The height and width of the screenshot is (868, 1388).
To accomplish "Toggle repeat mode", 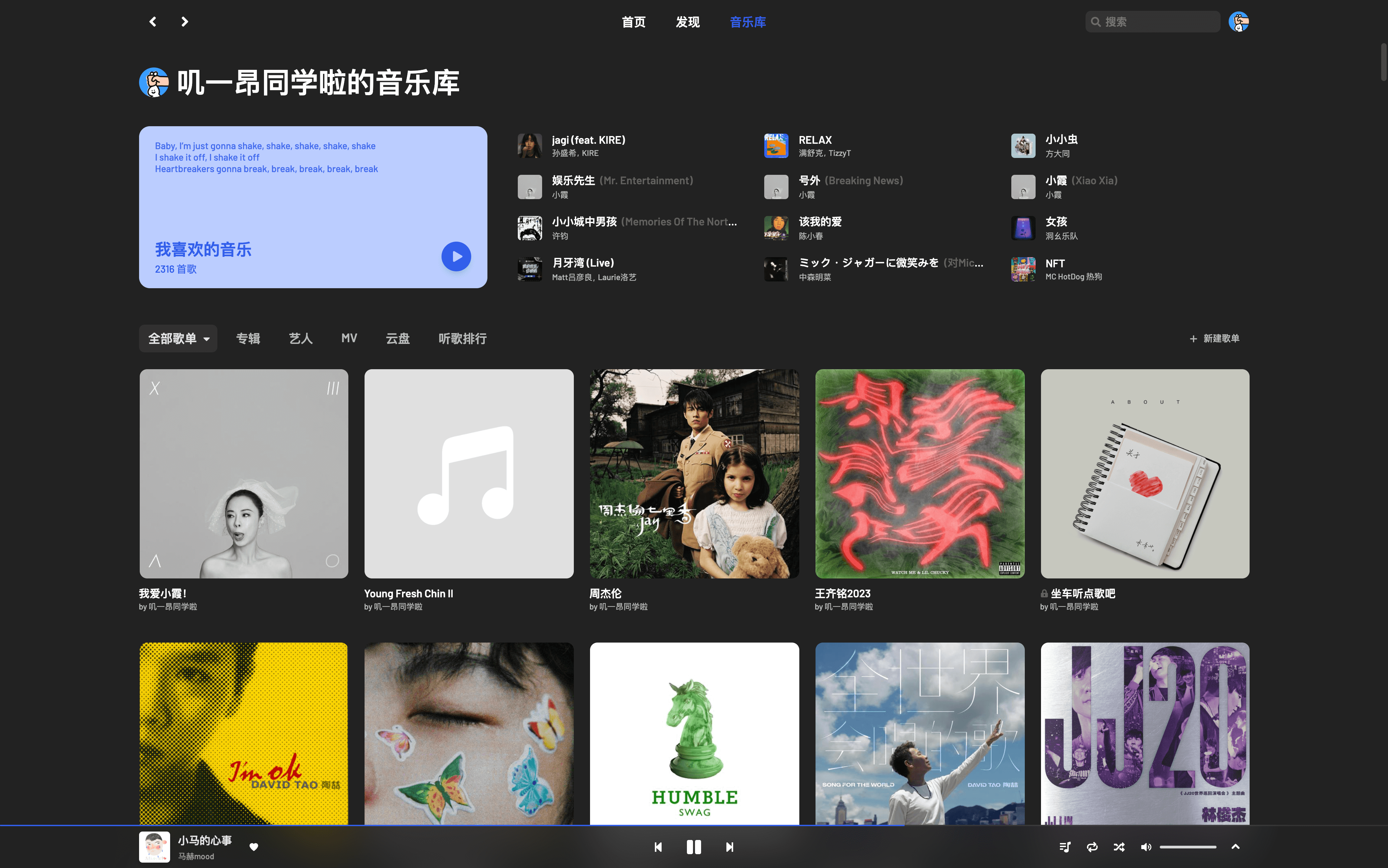I will pos(1092,847).
